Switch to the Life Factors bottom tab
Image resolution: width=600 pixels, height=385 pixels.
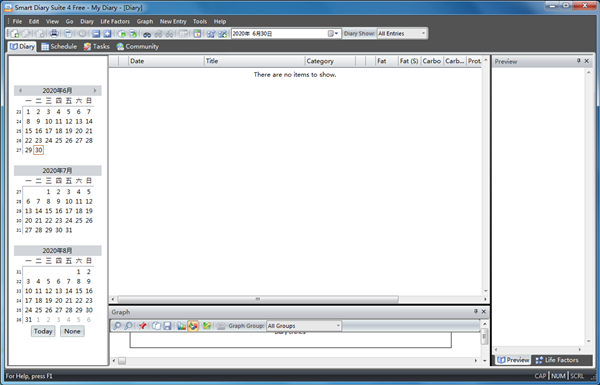click(557, 360)
